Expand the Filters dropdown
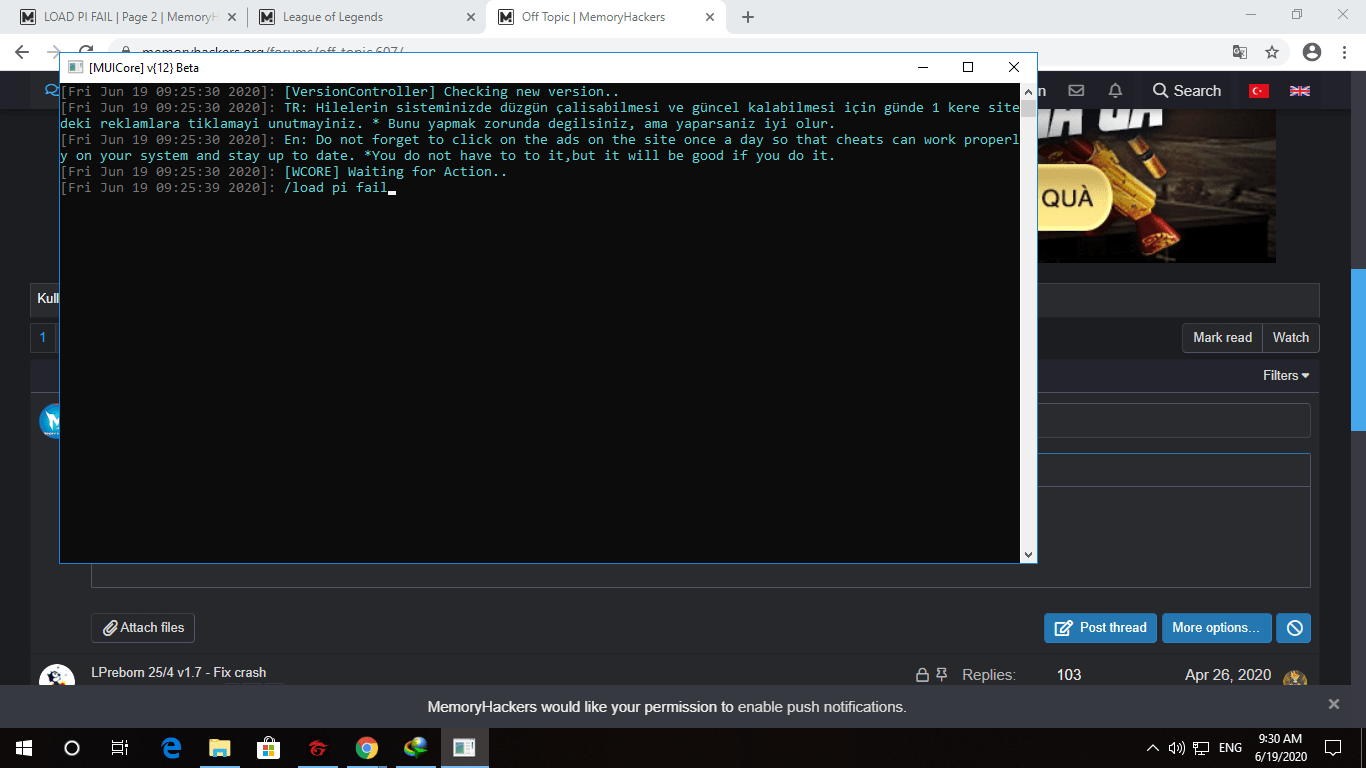1366x768 pixels. coord(1286,376)
